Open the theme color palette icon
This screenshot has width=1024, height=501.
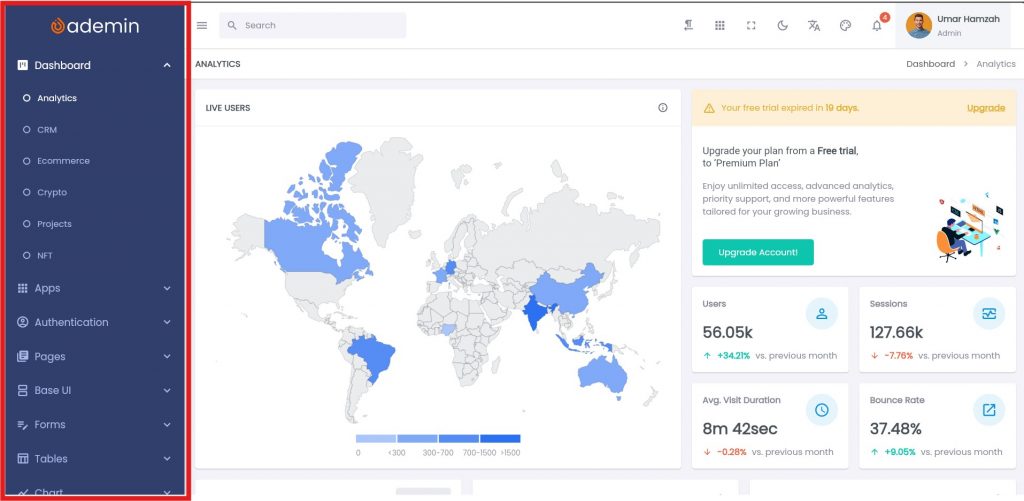tap(845, 26)
